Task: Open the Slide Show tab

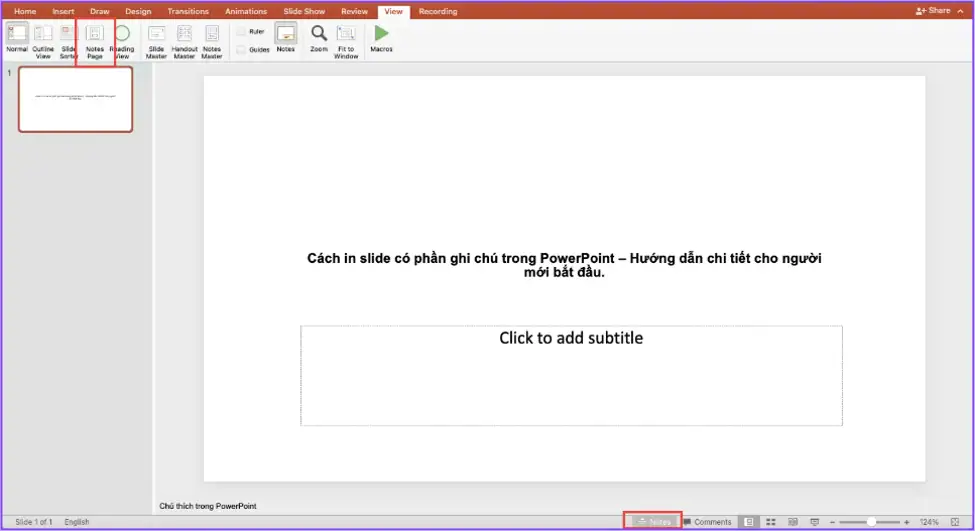Action: (x=304, y=11)
